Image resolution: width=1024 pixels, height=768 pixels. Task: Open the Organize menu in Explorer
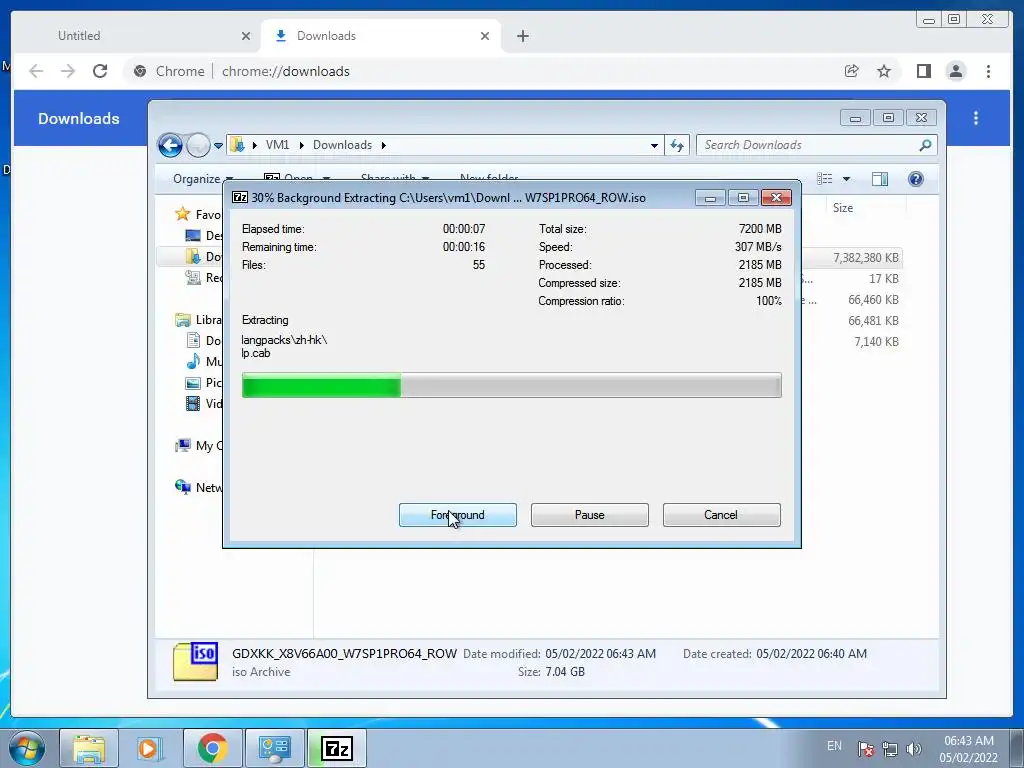pyautogui.click(x=202, y=178)
